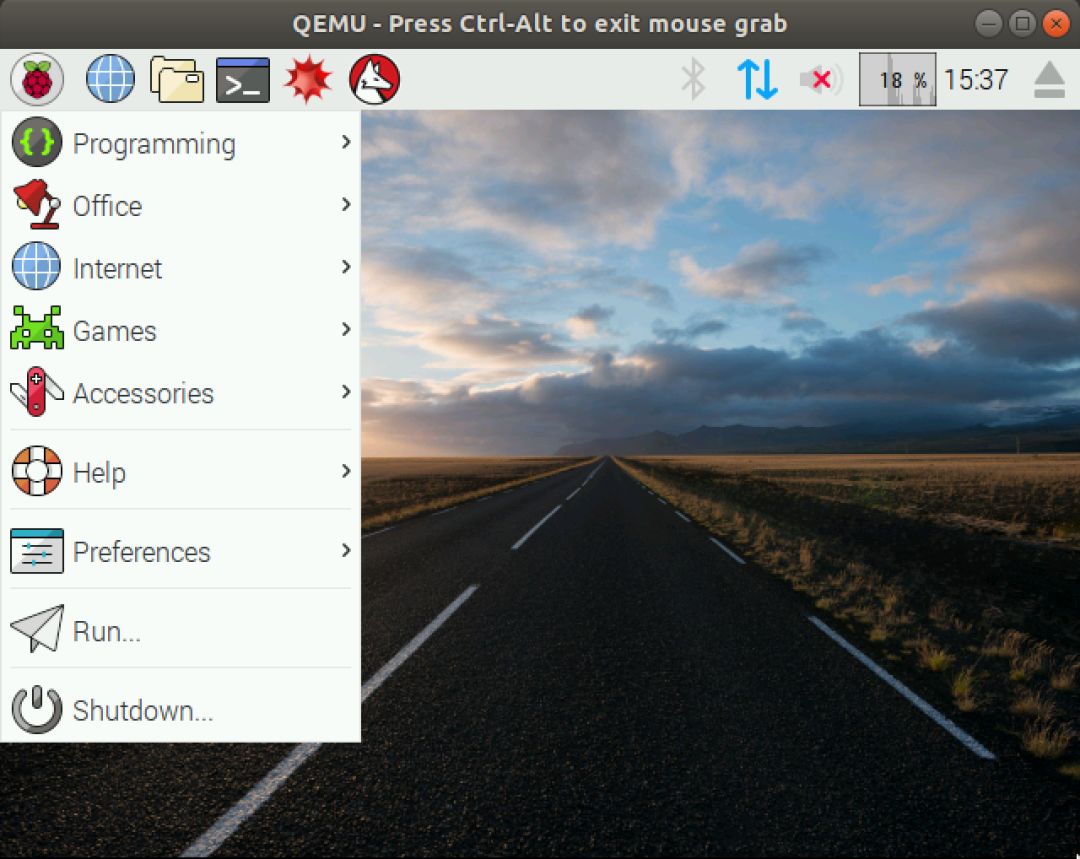
Task: Open the Games menu category
Action: pos(180,331)
